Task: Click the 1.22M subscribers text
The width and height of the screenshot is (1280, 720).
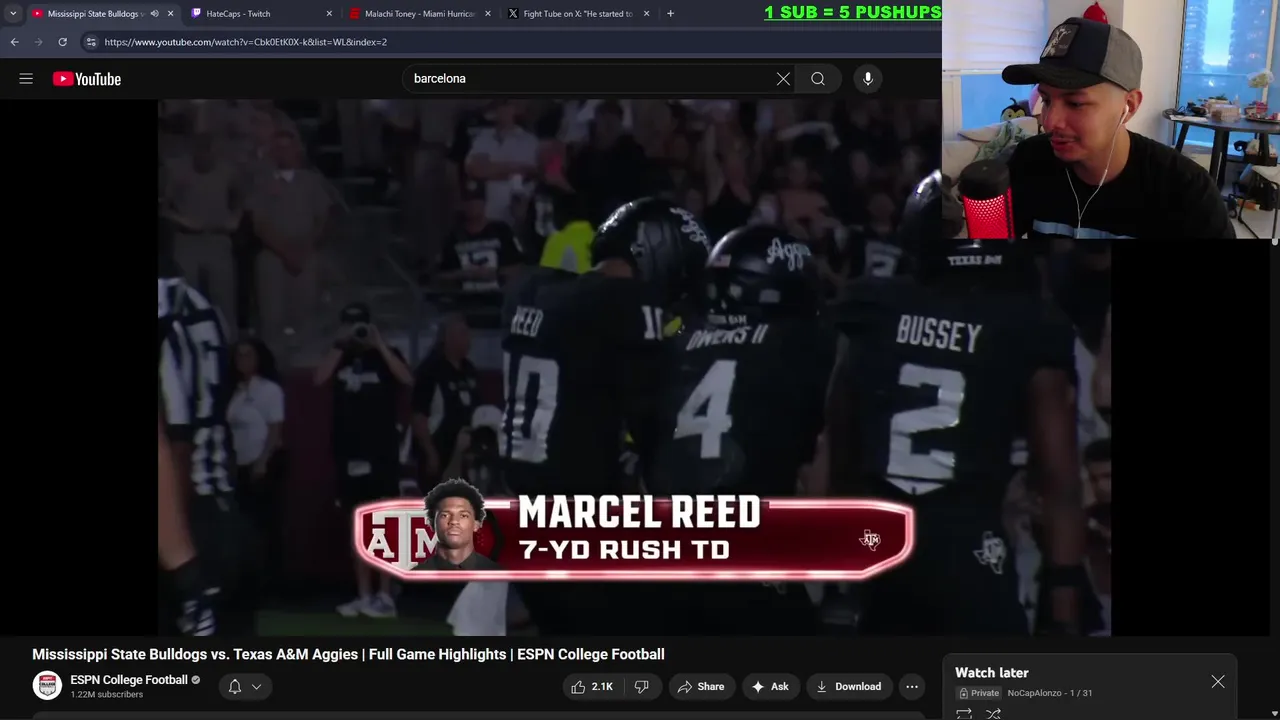Action: point(106,695)
